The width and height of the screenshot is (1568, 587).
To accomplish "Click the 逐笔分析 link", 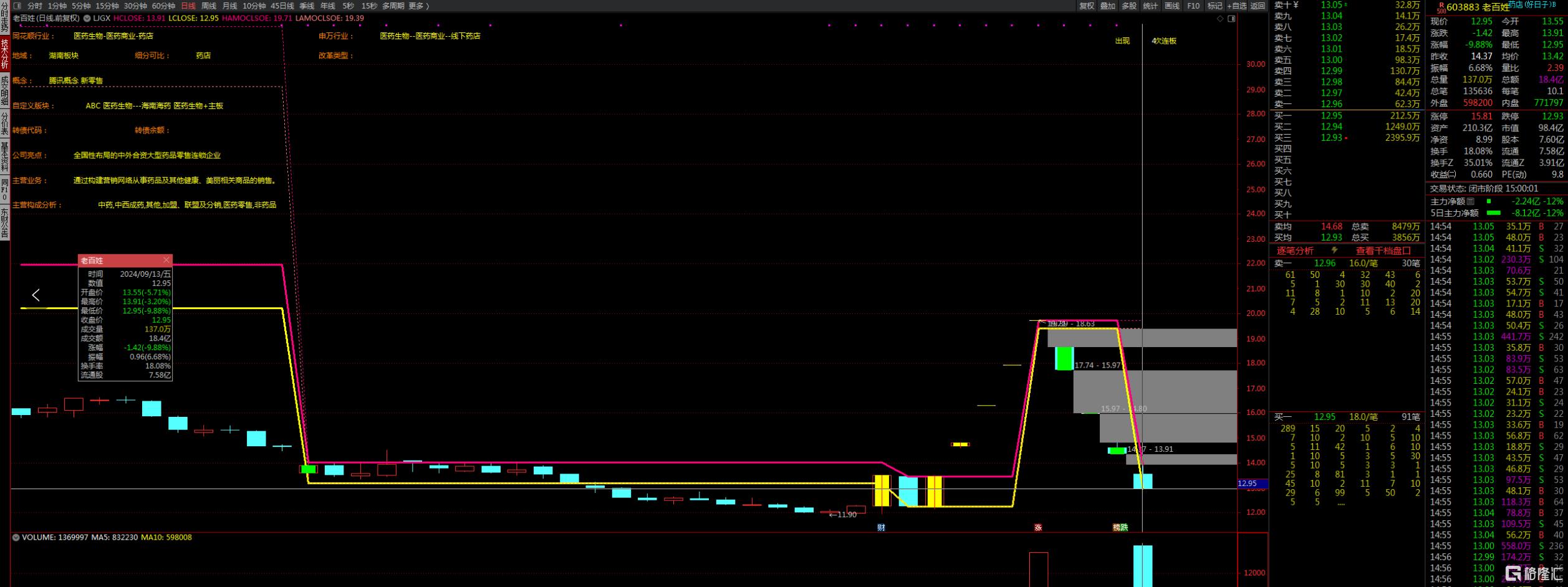I will click(x=1295, y=251).
